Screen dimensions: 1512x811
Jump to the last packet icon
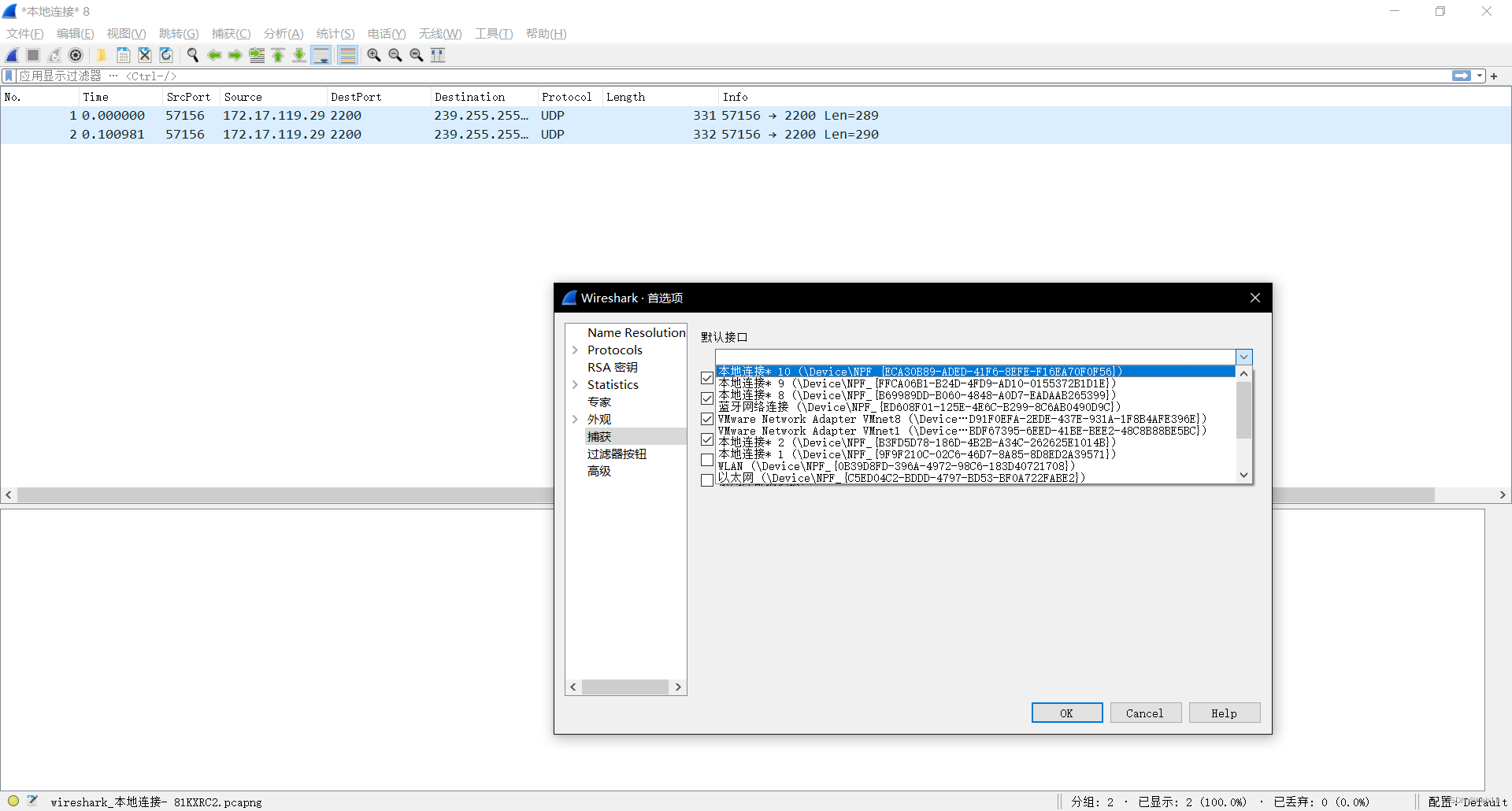299,55
